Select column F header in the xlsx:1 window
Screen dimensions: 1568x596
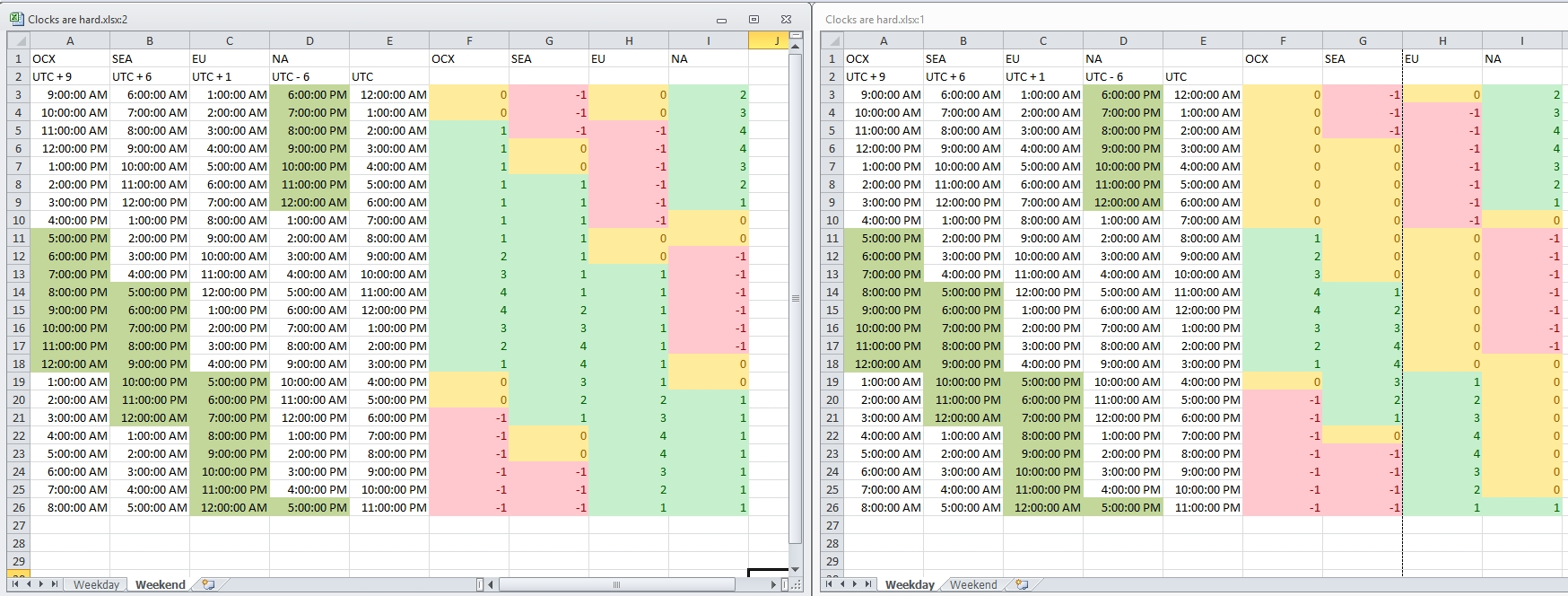pyautogui.click(x=1283, y=40)
